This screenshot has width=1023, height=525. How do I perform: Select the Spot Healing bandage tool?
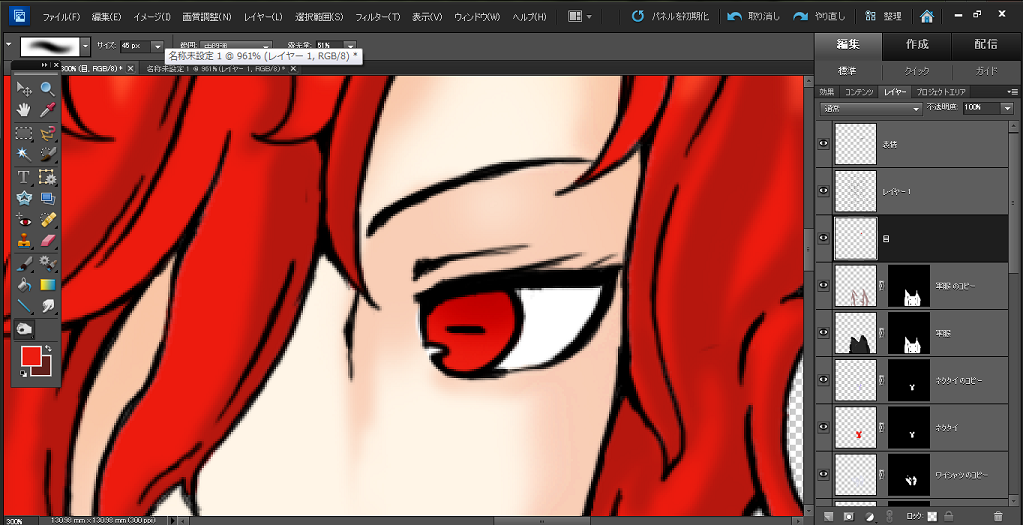tap(47, 220)
